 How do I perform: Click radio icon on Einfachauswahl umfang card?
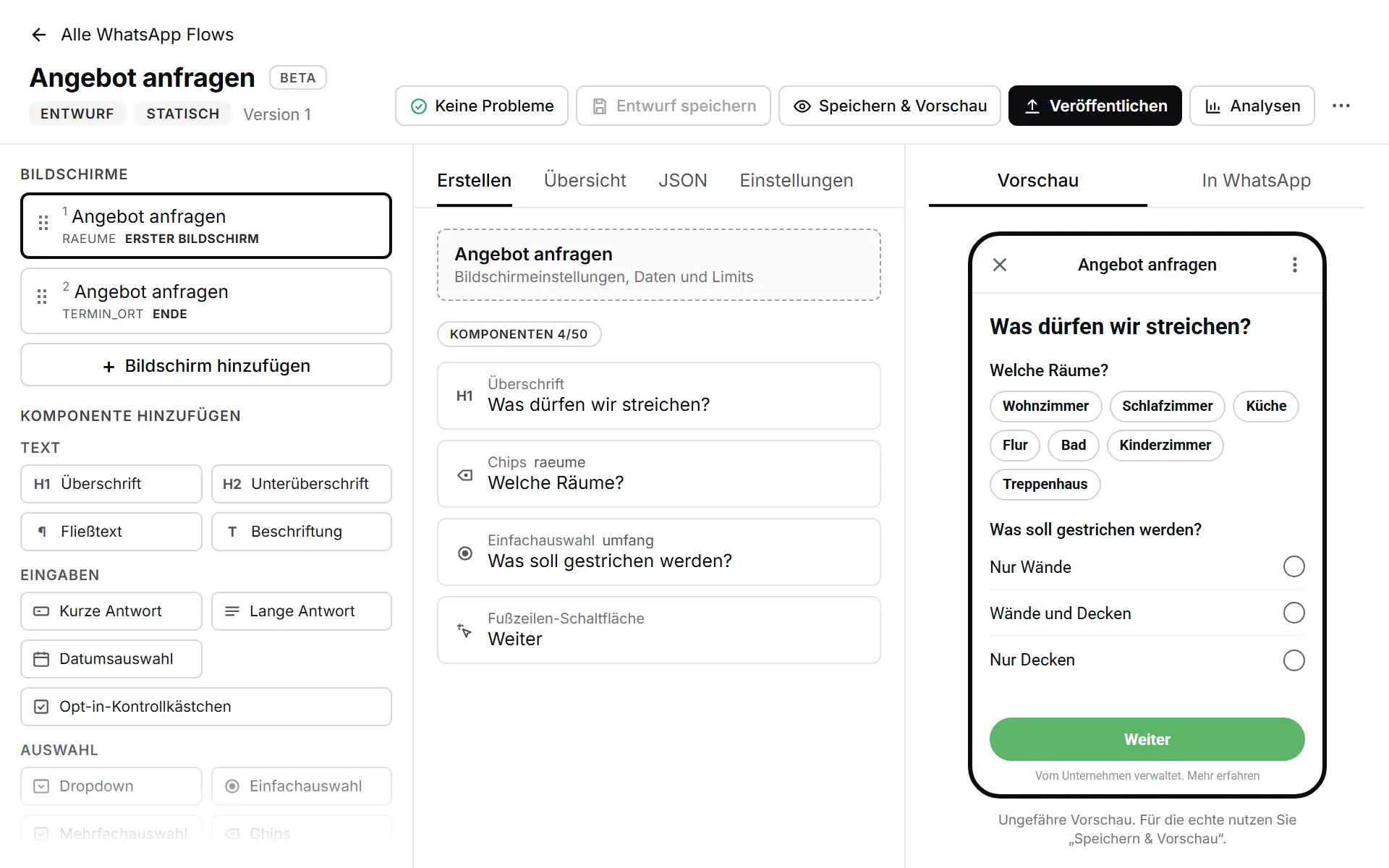click(x=465, y=553)
